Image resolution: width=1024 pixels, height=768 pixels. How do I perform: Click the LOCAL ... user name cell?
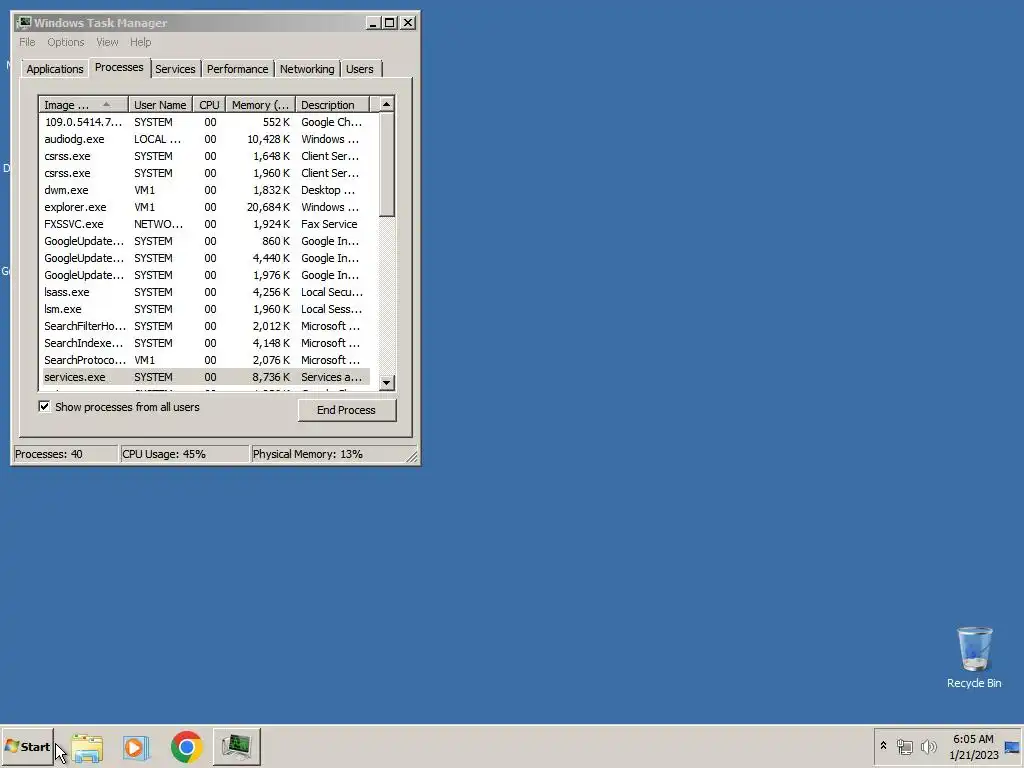157,139
